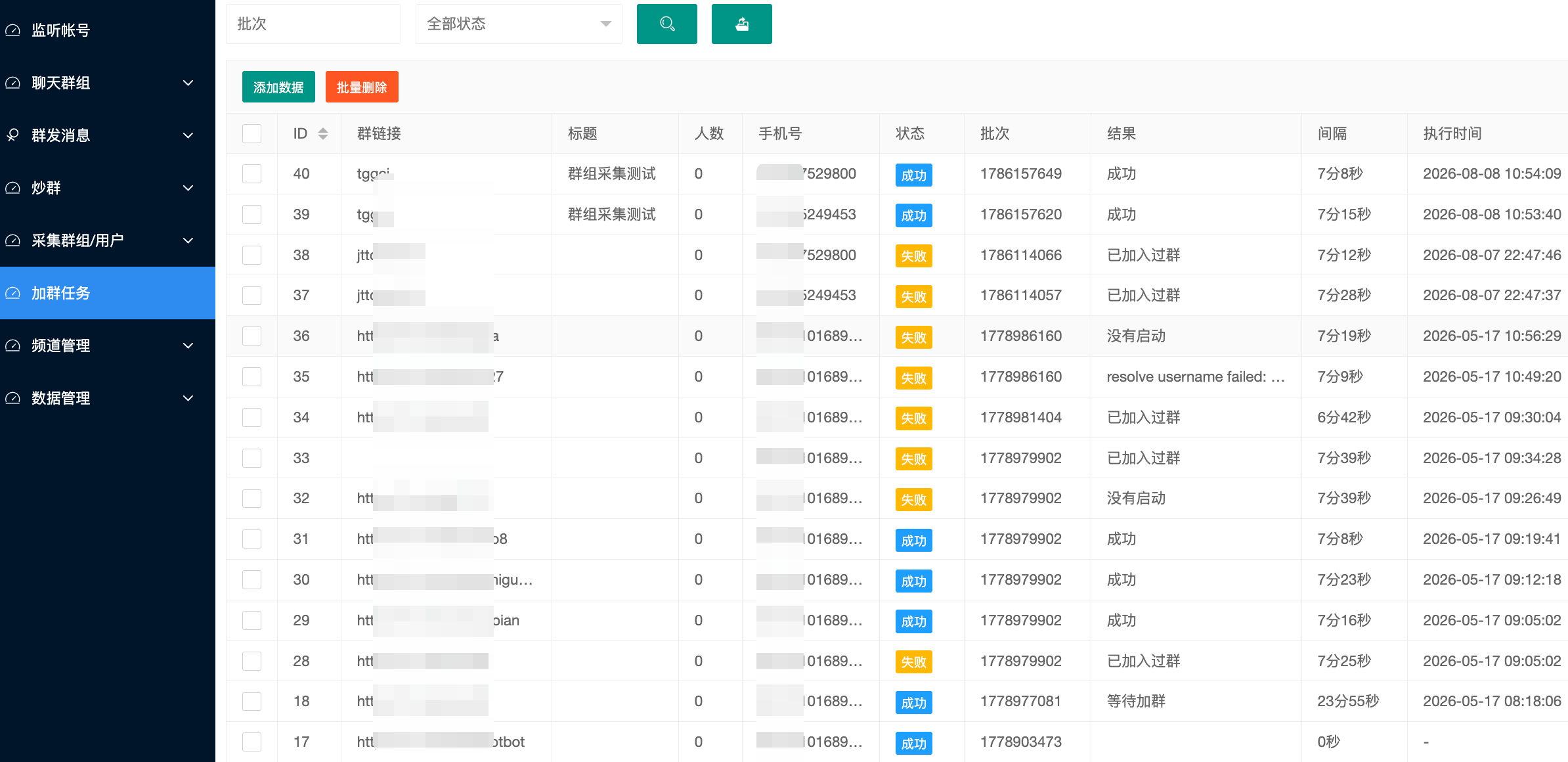
Task: Click the 监听帐号 sidebar gauge icon
Action: 13,30
